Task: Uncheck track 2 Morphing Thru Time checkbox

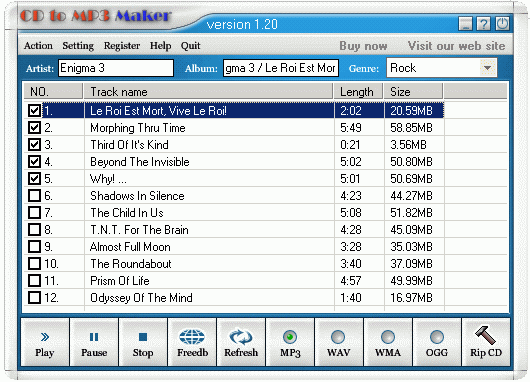Action: (x=34, y=127)
